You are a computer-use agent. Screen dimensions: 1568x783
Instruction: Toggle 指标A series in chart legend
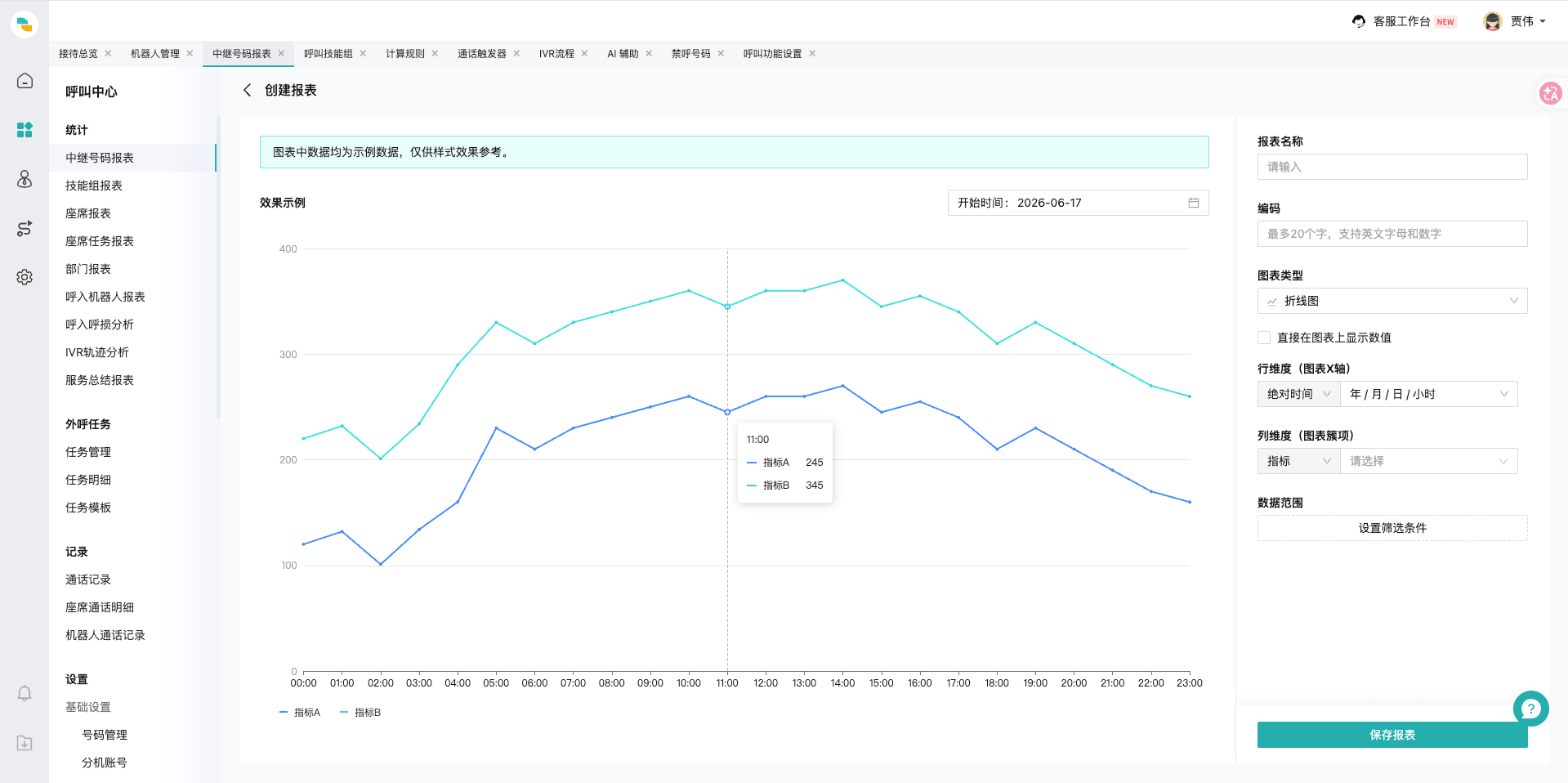coord(300,713)
